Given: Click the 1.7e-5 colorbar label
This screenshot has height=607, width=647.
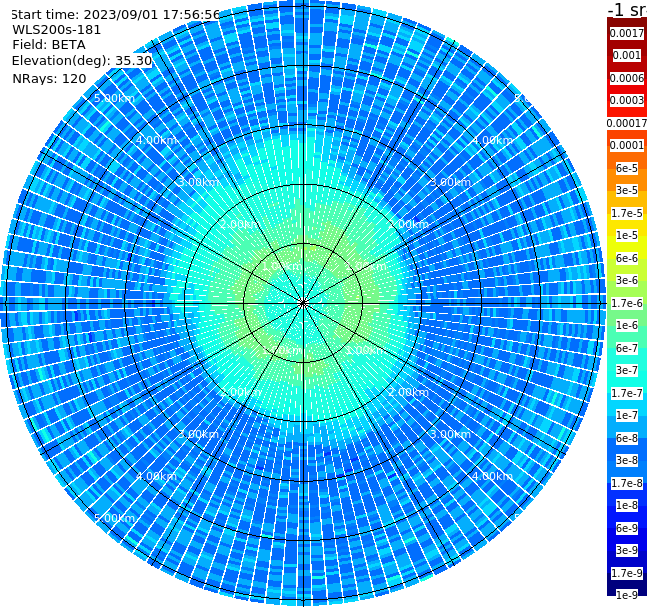Looking at the screenshot, I should tap(627, 213).
